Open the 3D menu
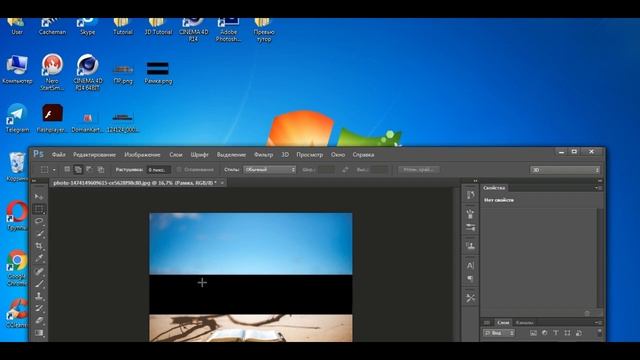 click(x=285, y=155)
